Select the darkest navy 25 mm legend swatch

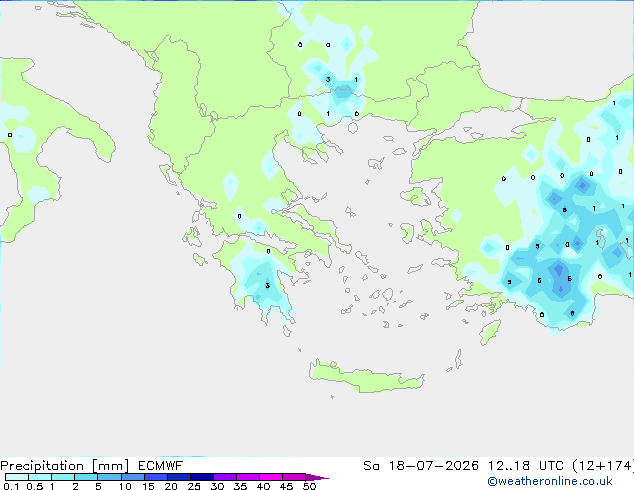202,477
